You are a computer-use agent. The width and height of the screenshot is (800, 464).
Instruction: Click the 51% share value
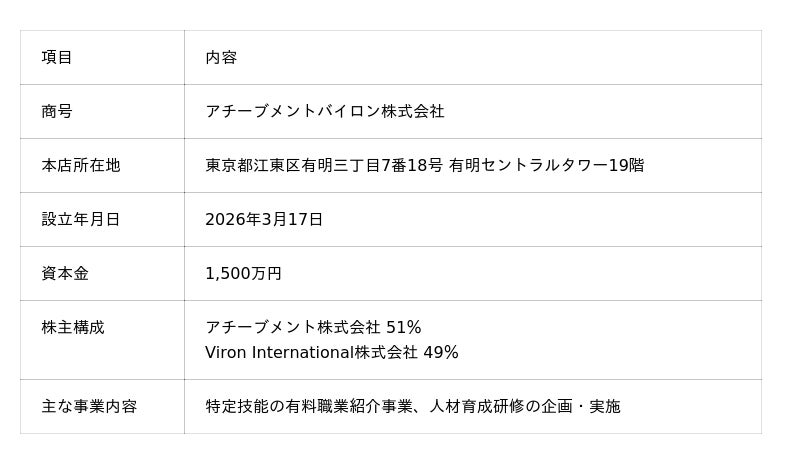coord(404,328)
